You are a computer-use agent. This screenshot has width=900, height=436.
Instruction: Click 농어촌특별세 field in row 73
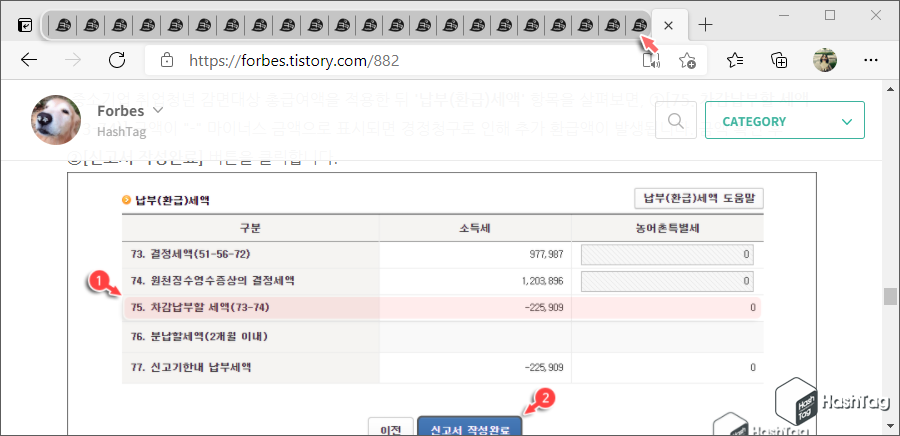pyautogui.click(x=668, y=255)
